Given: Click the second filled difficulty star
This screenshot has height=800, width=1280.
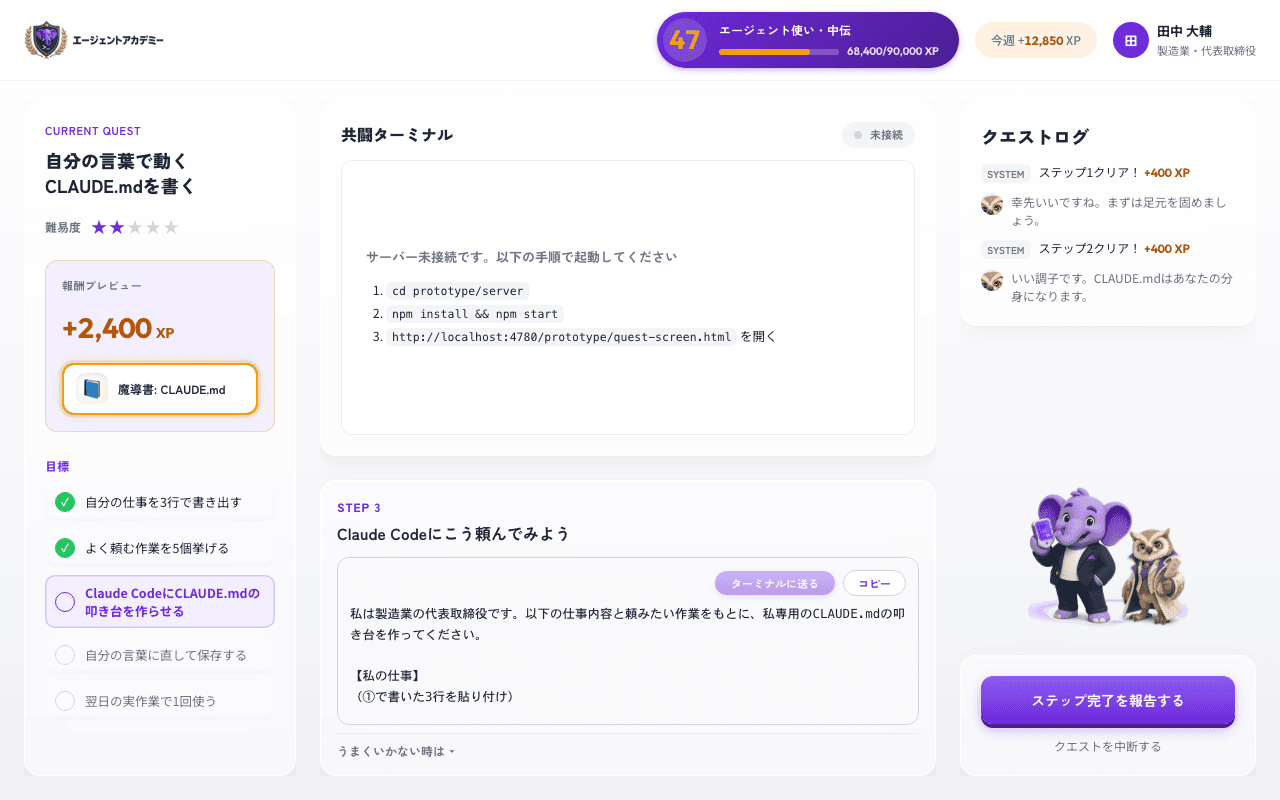Looking at the screenshot, I should point(117,227).
